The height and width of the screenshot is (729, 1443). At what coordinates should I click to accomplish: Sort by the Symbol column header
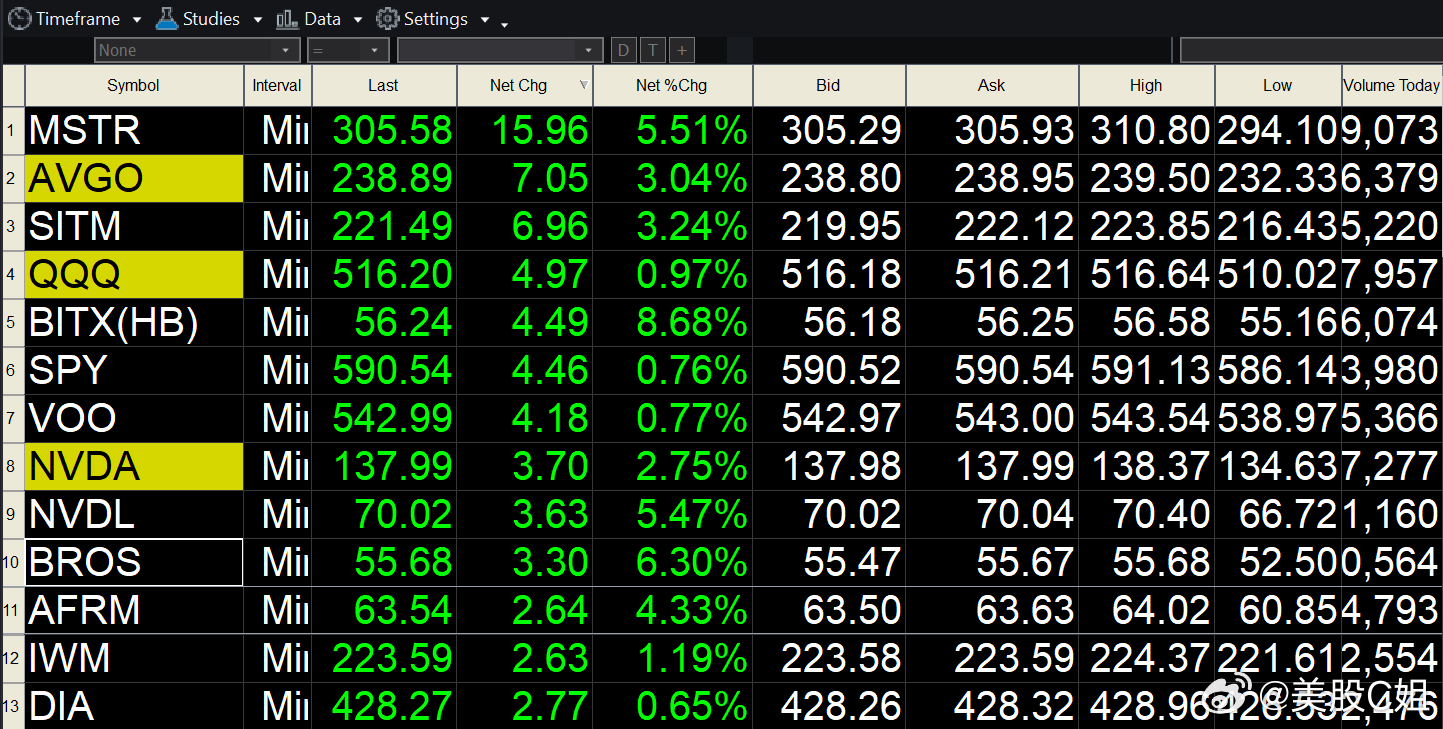click(134, 86)
